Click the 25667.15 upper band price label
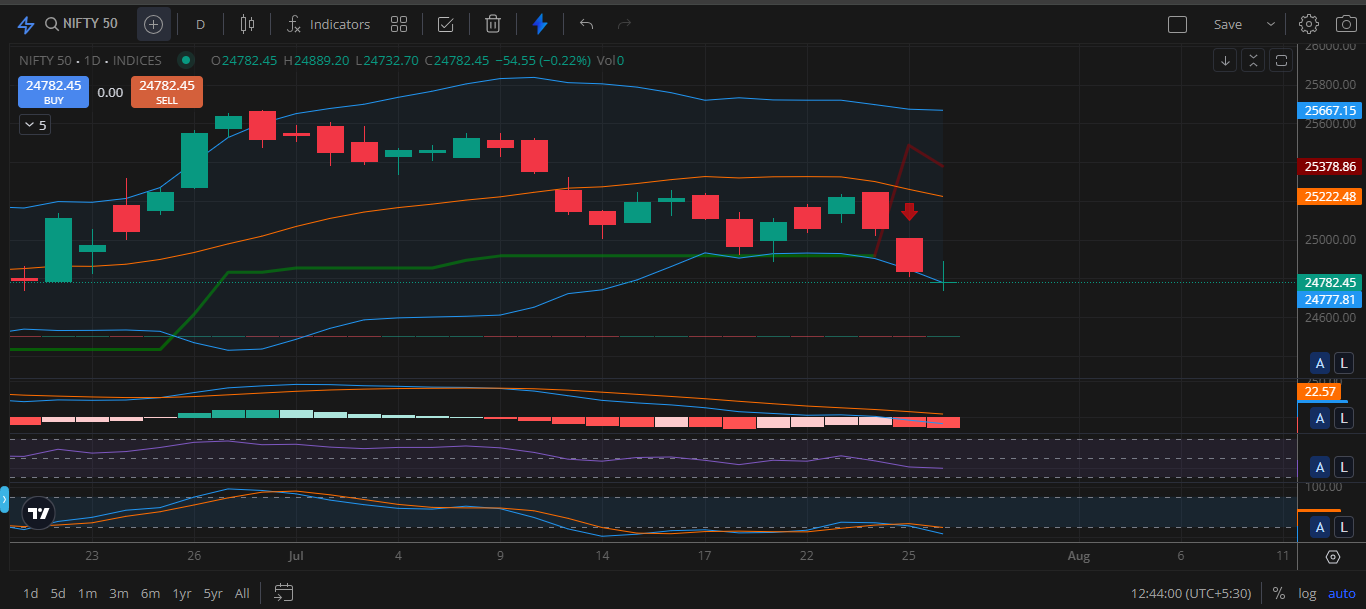The height and width of the screenshot is (609, 1366). [1330, 111]
